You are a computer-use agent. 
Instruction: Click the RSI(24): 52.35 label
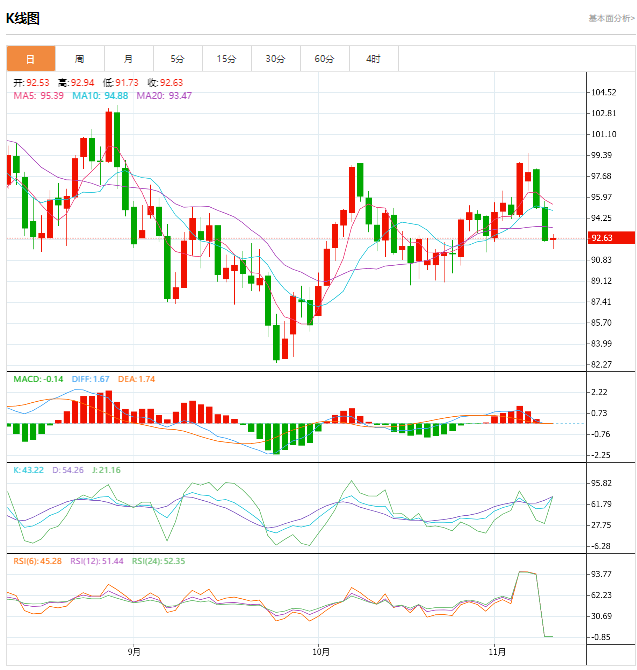(159, 561)
